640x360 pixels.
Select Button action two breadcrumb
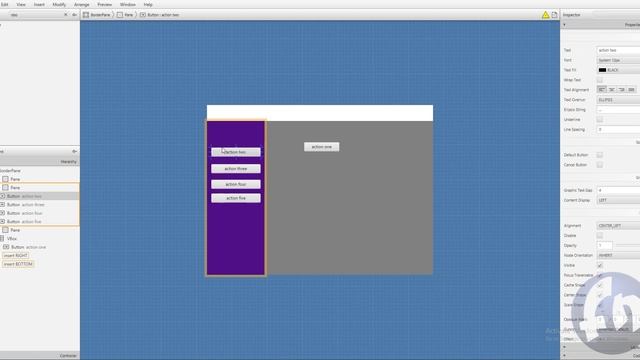[160, 15]
